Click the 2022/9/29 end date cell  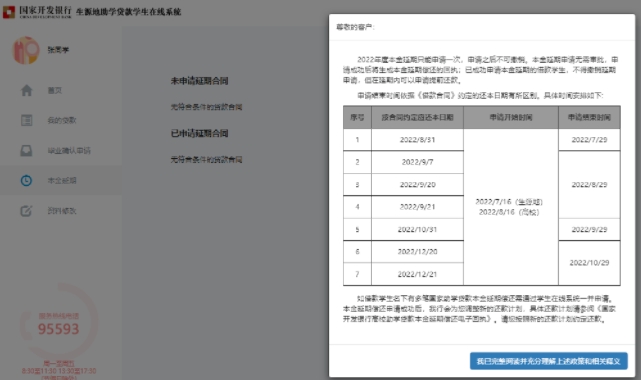click(x=589, y=230)
